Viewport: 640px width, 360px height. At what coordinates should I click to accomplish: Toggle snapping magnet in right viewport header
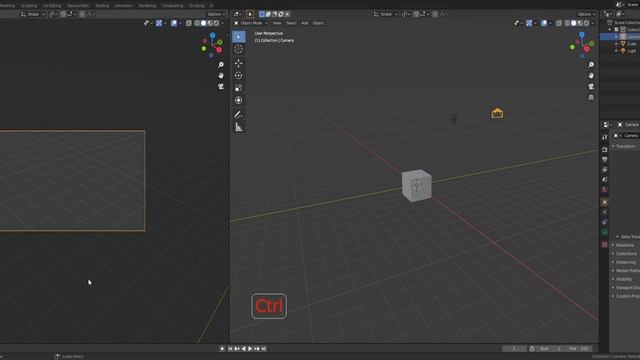pos(416,14)
